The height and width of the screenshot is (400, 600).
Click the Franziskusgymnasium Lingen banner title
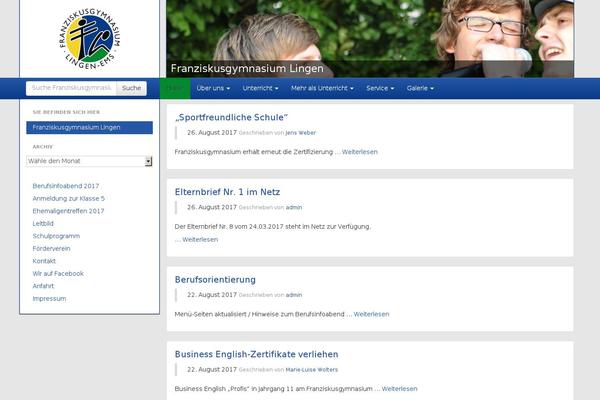pyautogui.click(x=247, y=69)
